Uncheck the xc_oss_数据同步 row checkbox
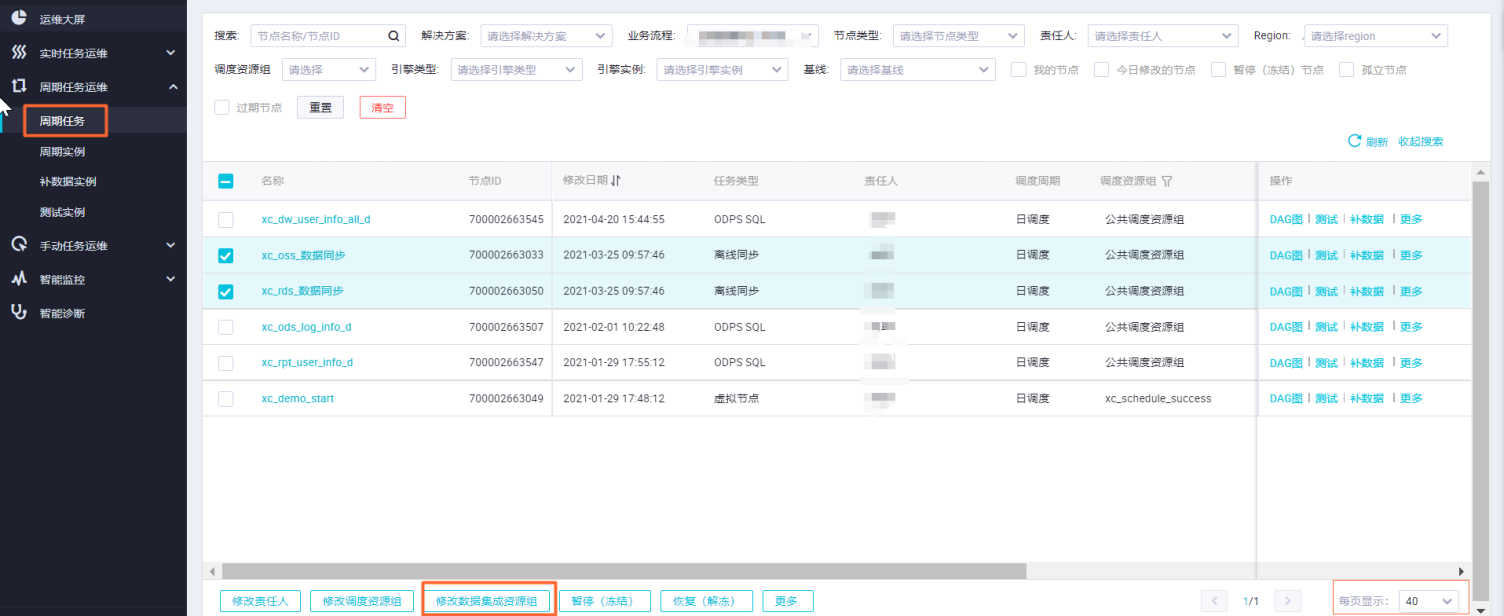Image resolution: width=1504 pixels, height=616 pixels. point(226,255)
